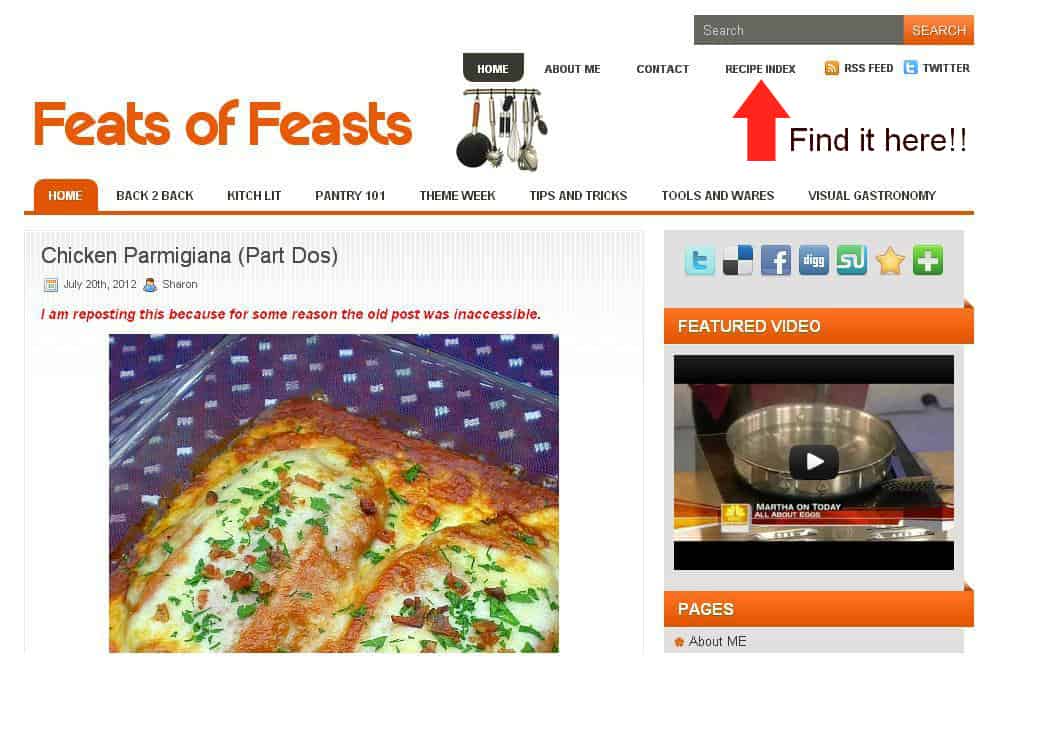Click the StumbleUpon share icon
This screenshot has height=737, width=1051.
click(x=851, y=261)
